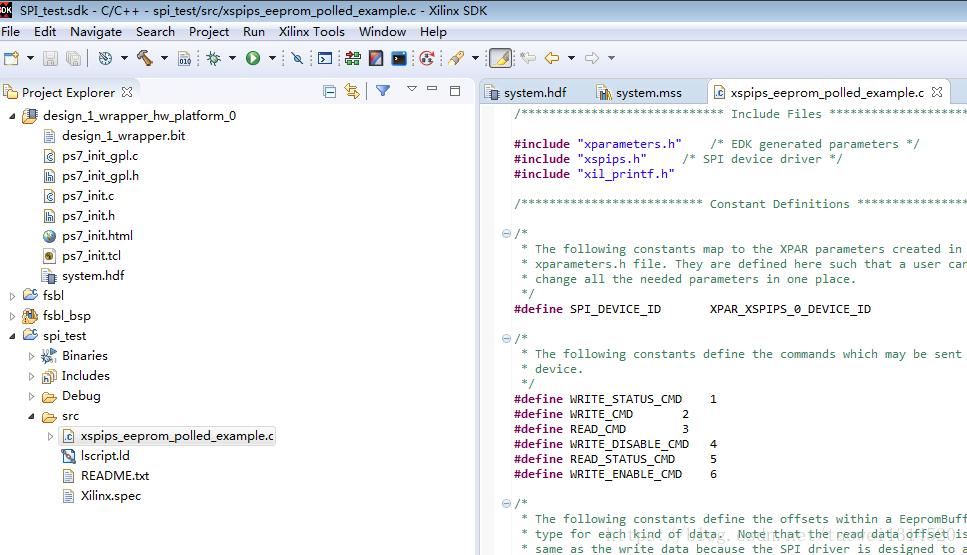Close the xspips_eeprom_polled_example.c tab

[937, 92]
